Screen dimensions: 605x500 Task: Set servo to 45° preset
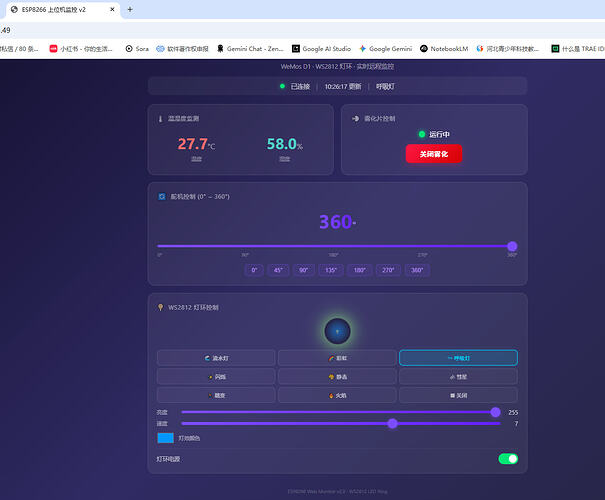278,270
